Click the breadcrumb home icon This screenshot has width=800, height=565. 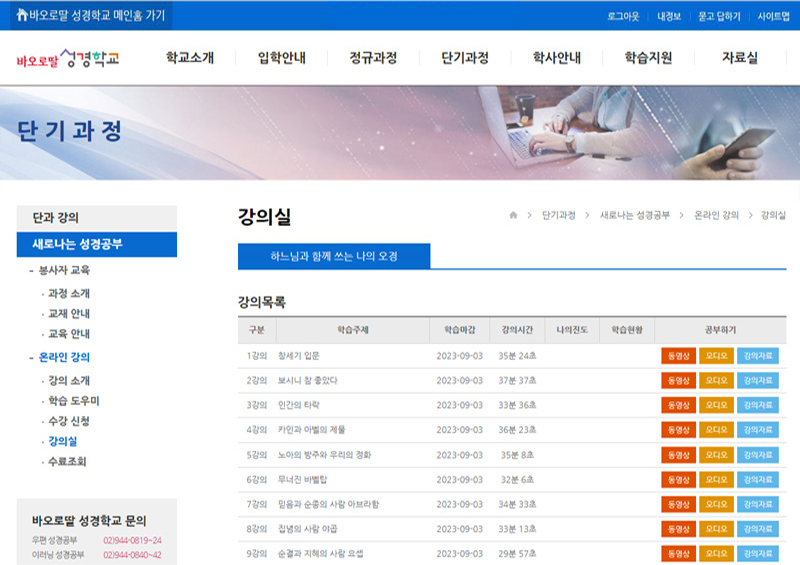tap(513, 215)
